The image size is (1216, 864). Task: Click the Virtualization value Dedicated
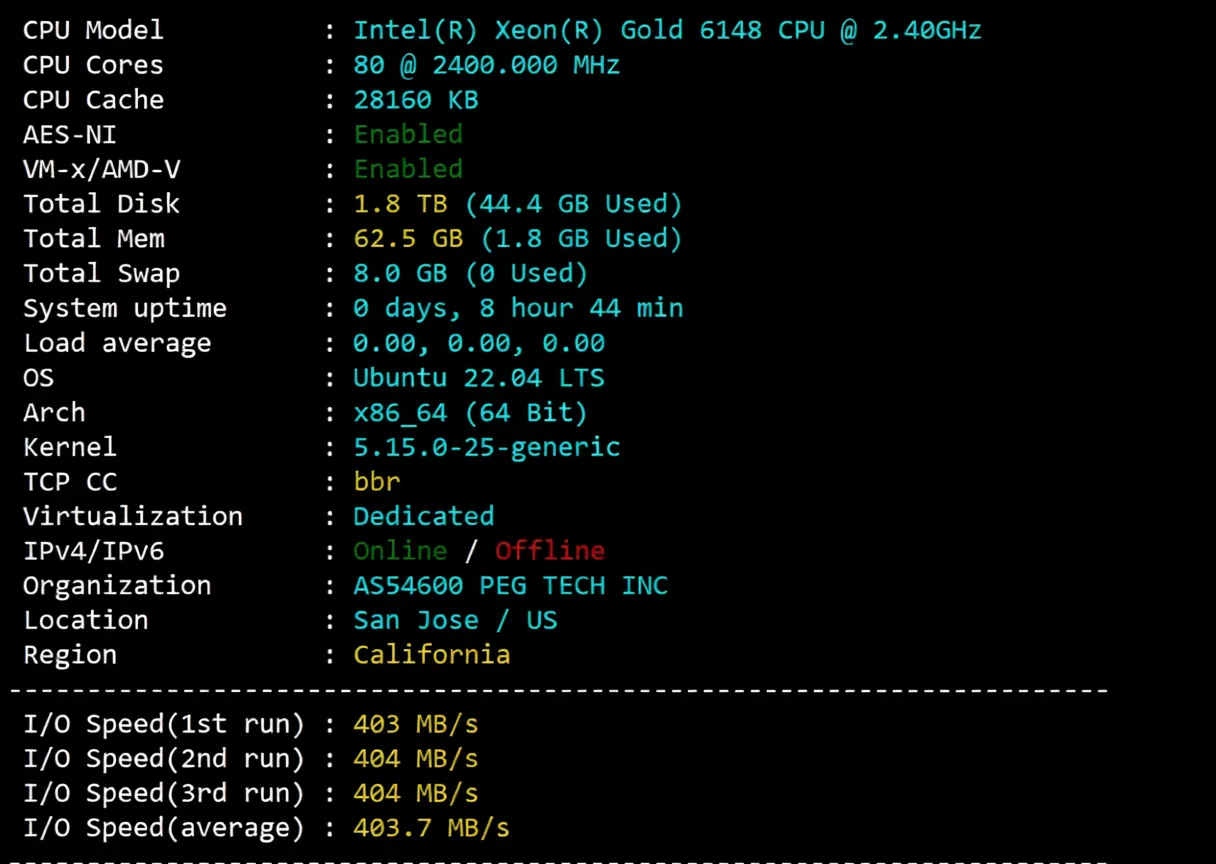423,516
